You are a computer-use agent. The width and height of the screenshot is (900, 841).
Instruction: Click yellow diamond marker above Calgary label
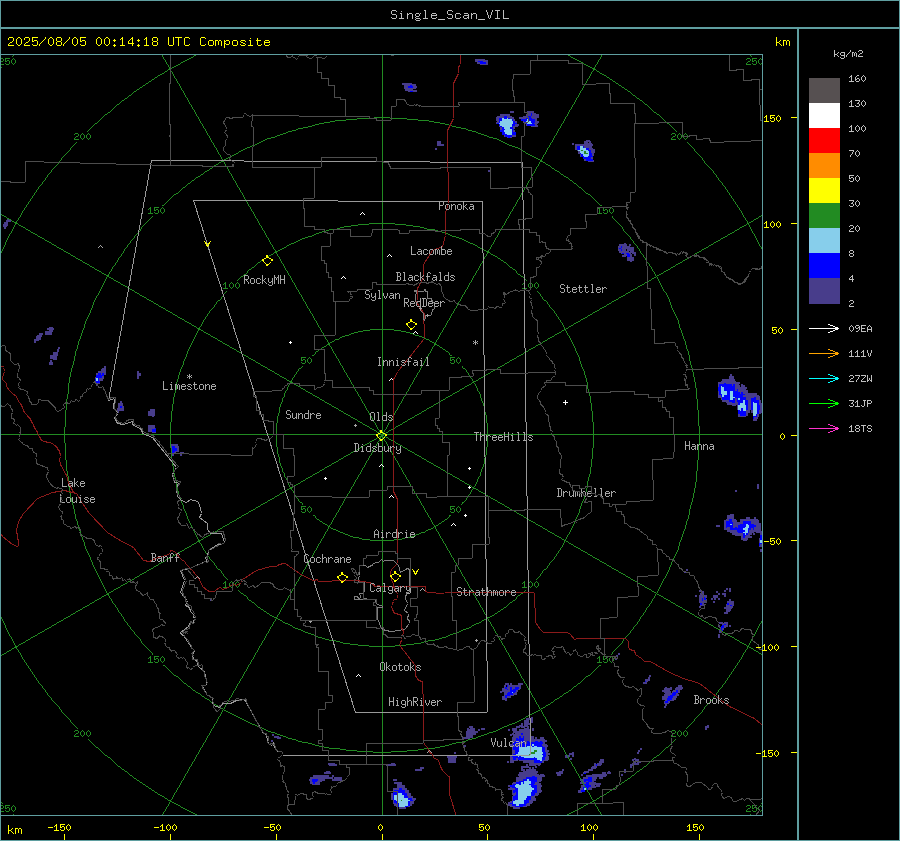pos(395,576)
